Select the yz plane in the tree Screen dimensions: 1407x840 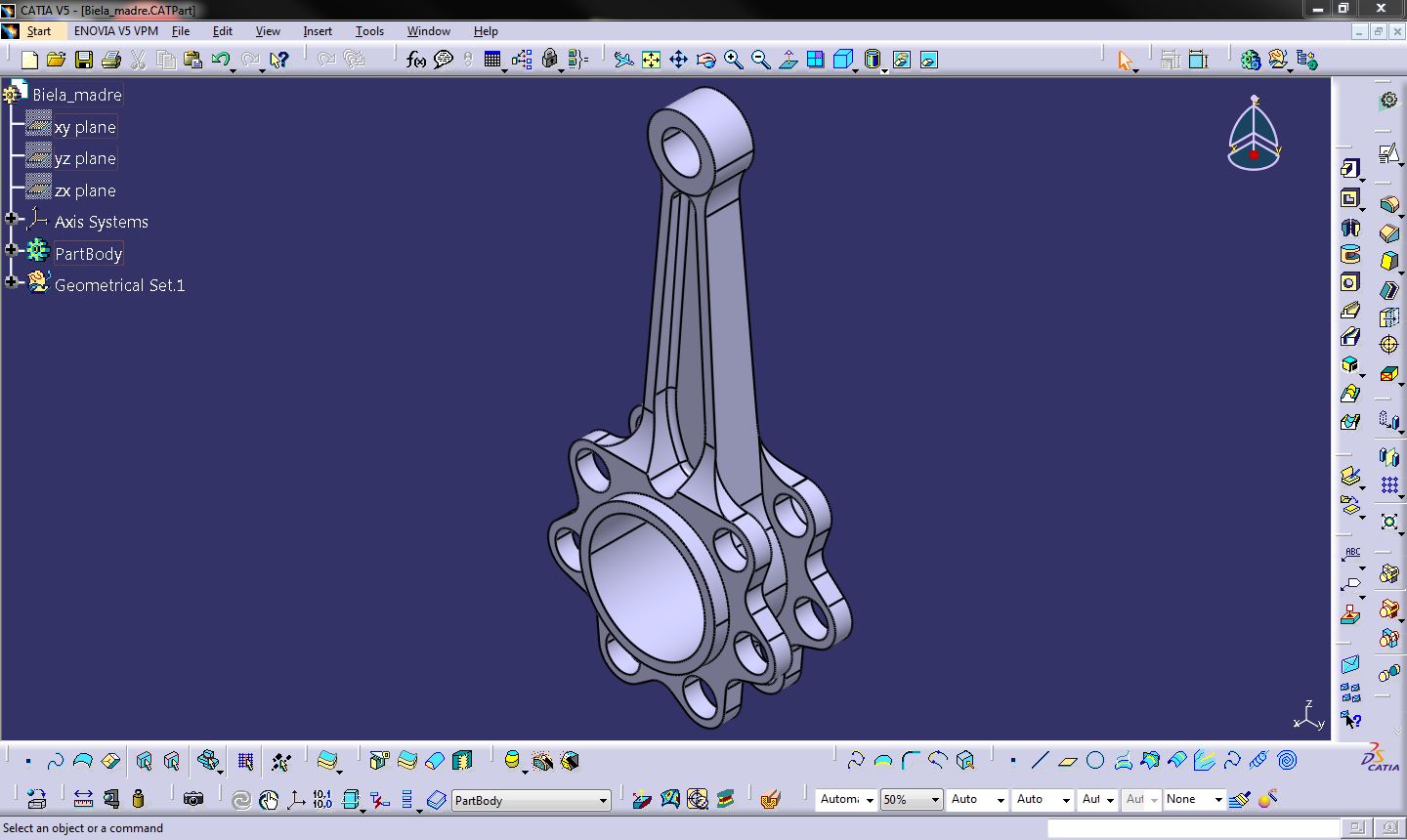tap(85, 158)
